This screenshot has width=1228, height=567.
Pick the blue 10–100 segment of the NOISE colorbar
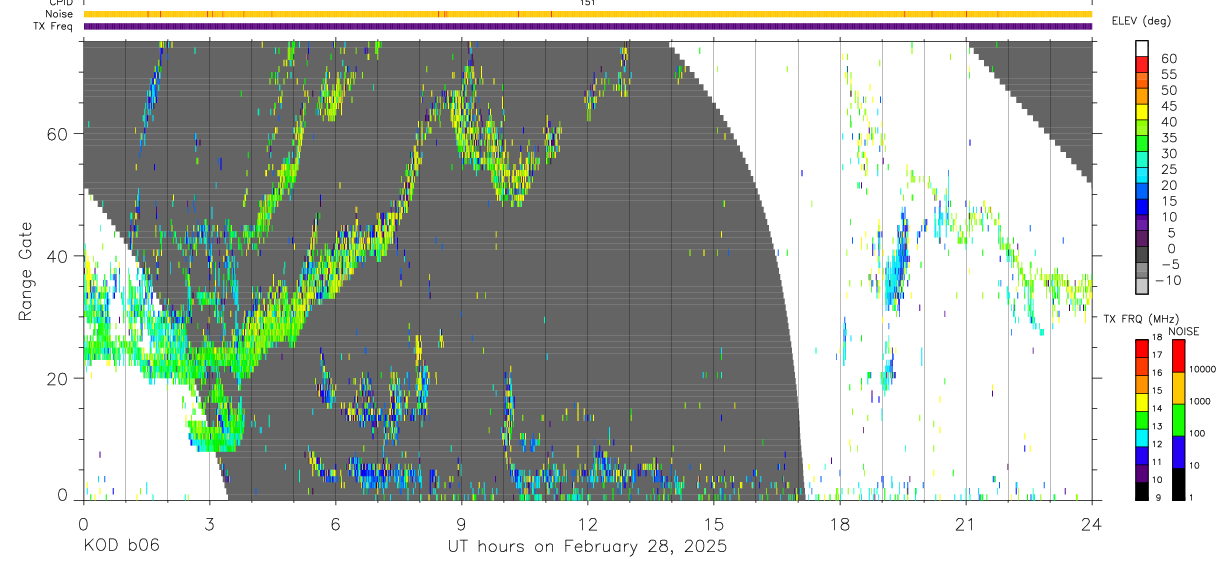[x=1178, y=452]
